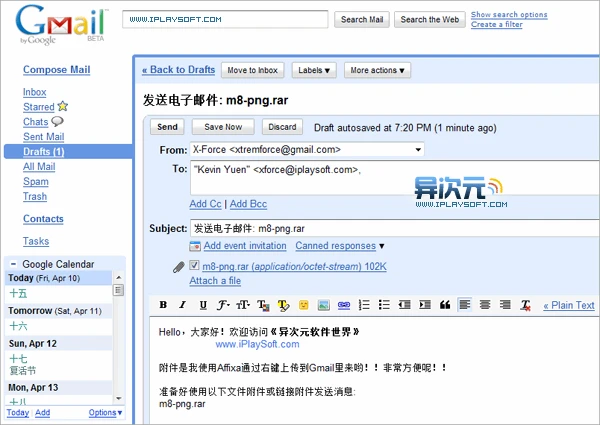Viewport: 600px width, 425px height.
Task: Click Show search options link
Action: point(509,15)
